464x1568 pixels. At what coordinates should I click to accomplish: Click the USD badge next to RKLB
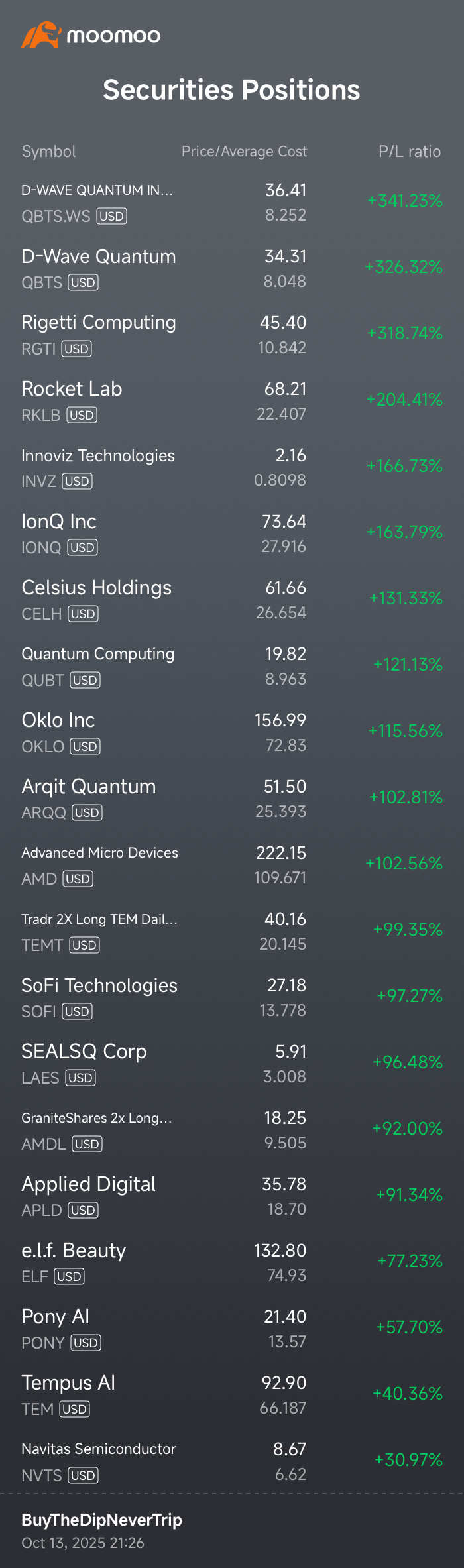point(82,415)
